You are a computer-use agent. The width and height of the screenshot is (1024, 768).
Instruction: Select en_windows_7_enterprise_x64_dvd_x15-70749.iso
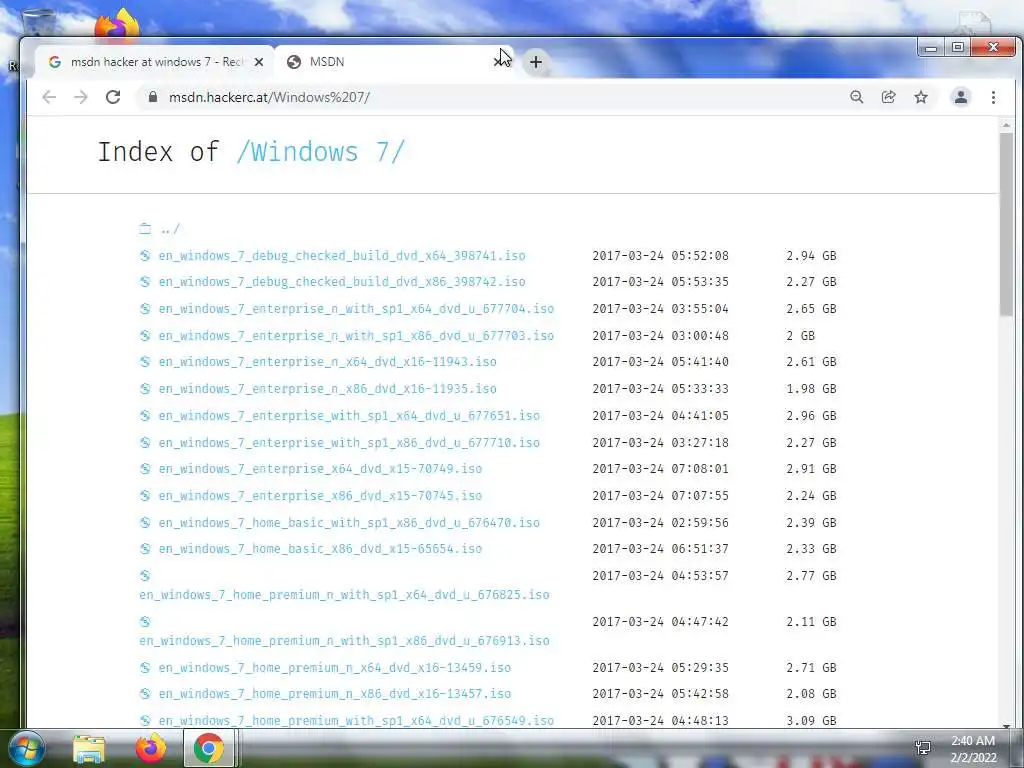pos(320,469)
